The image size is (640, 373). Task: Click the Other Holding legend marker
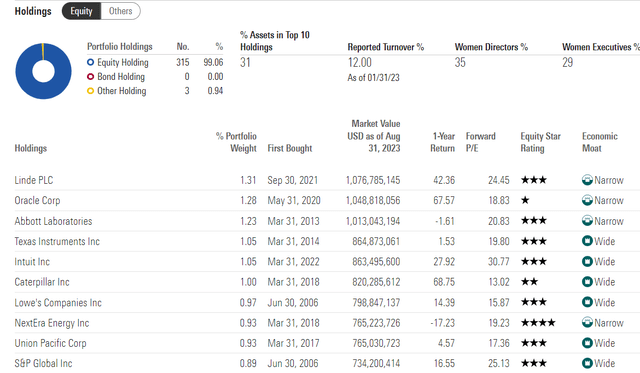tap(91, 91)
